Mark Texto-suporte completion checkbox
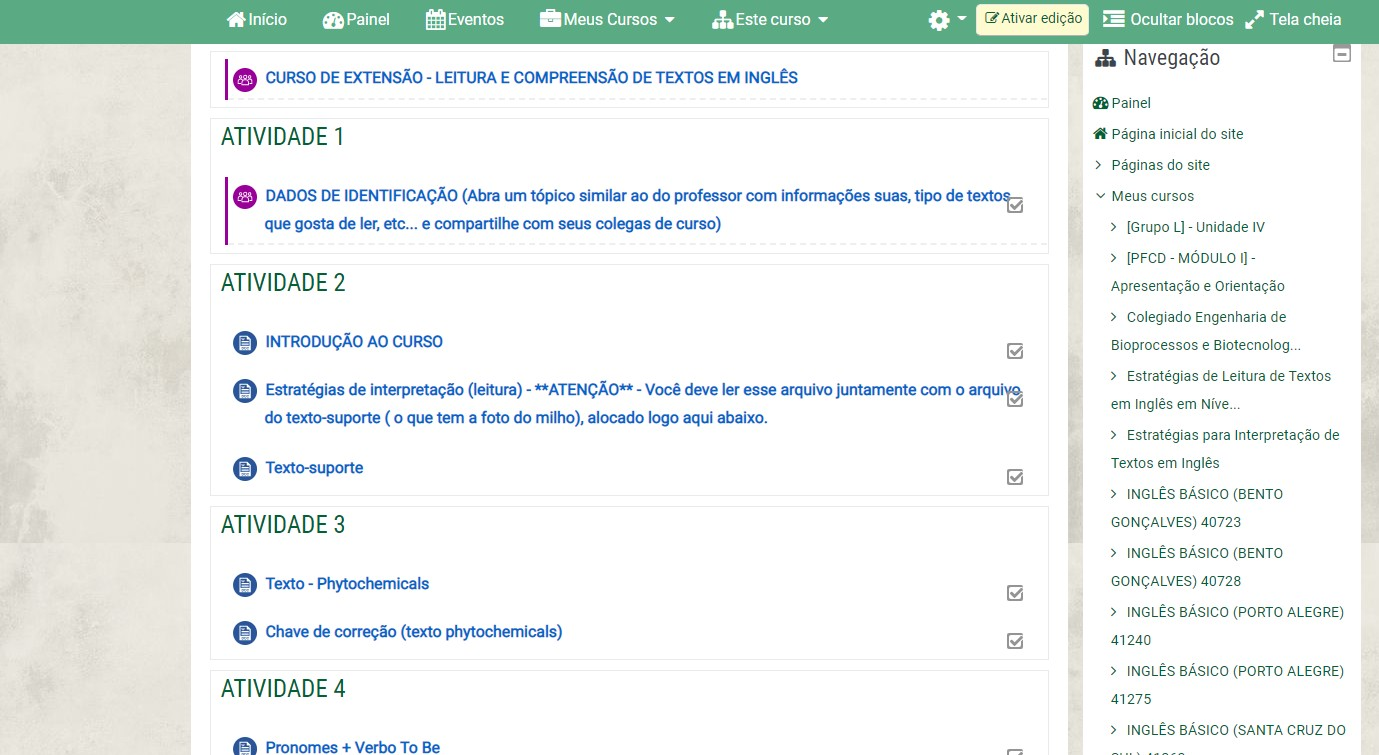1379x755 pixels. [1015, 477]
